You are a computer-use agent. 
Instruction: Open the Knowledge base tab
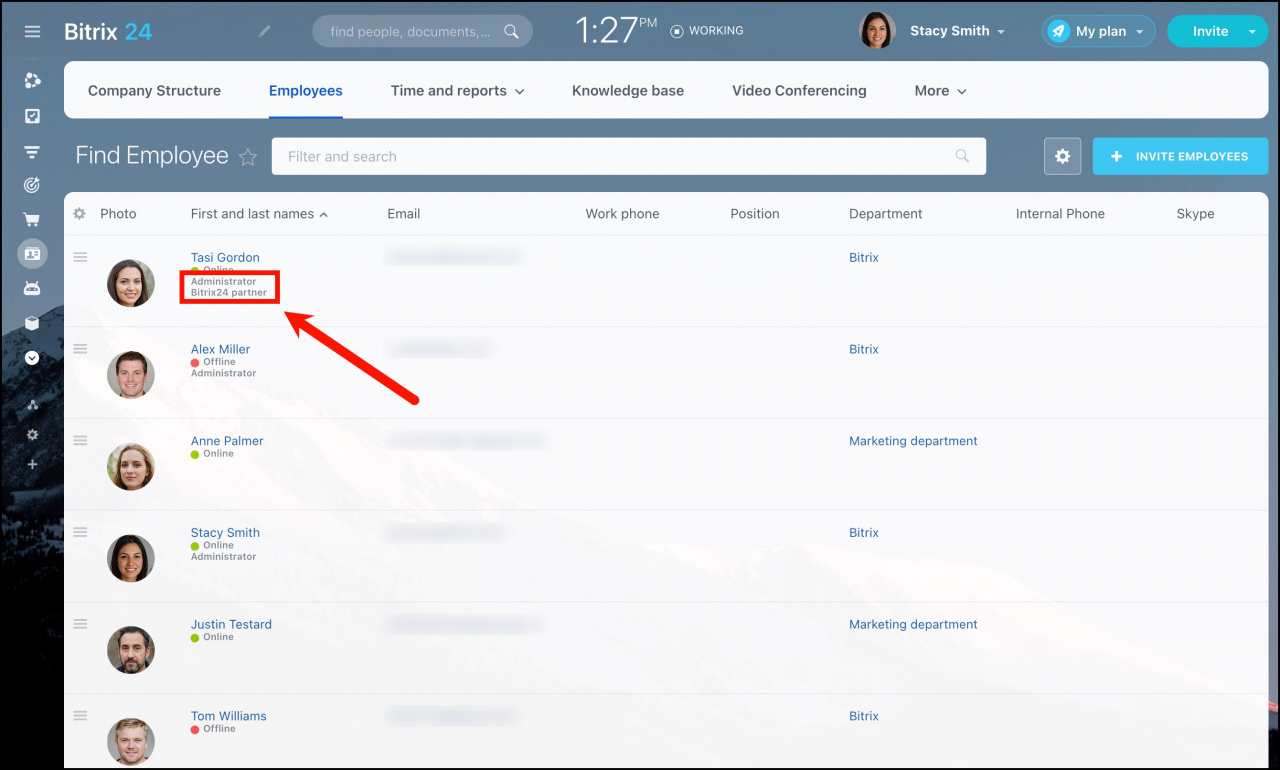pyautogui.click(x=628, y=90)
